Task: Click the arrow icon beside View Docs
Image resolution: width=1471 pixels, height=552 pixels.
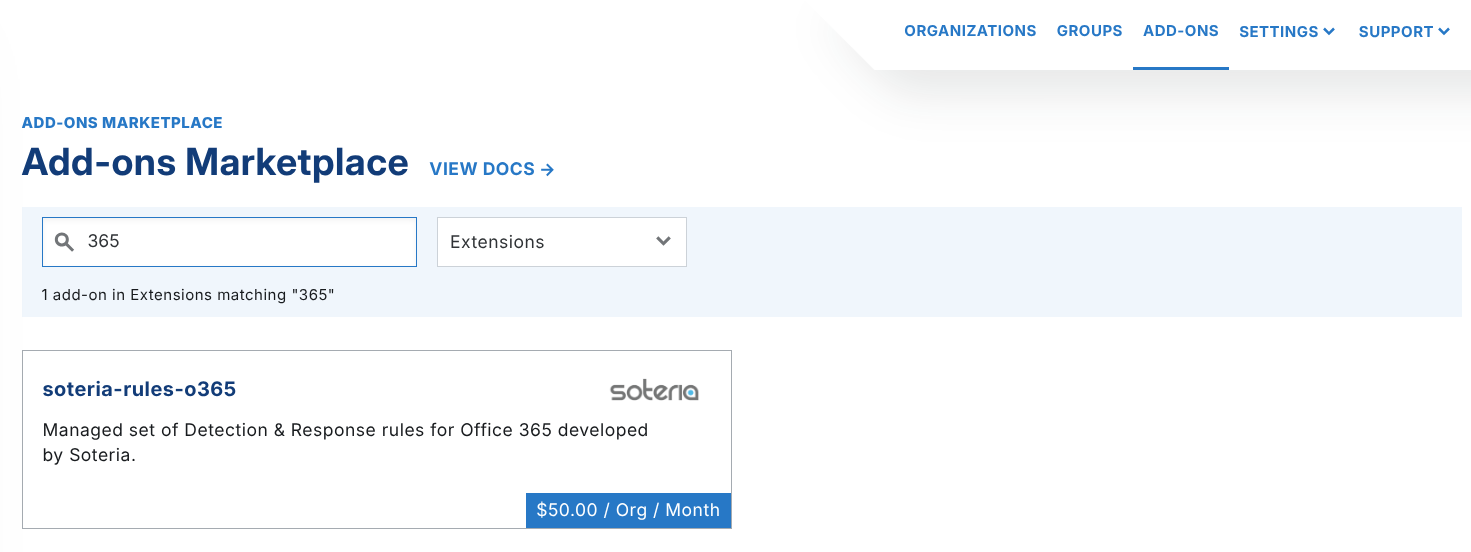Action: click(x=547, y=170)
